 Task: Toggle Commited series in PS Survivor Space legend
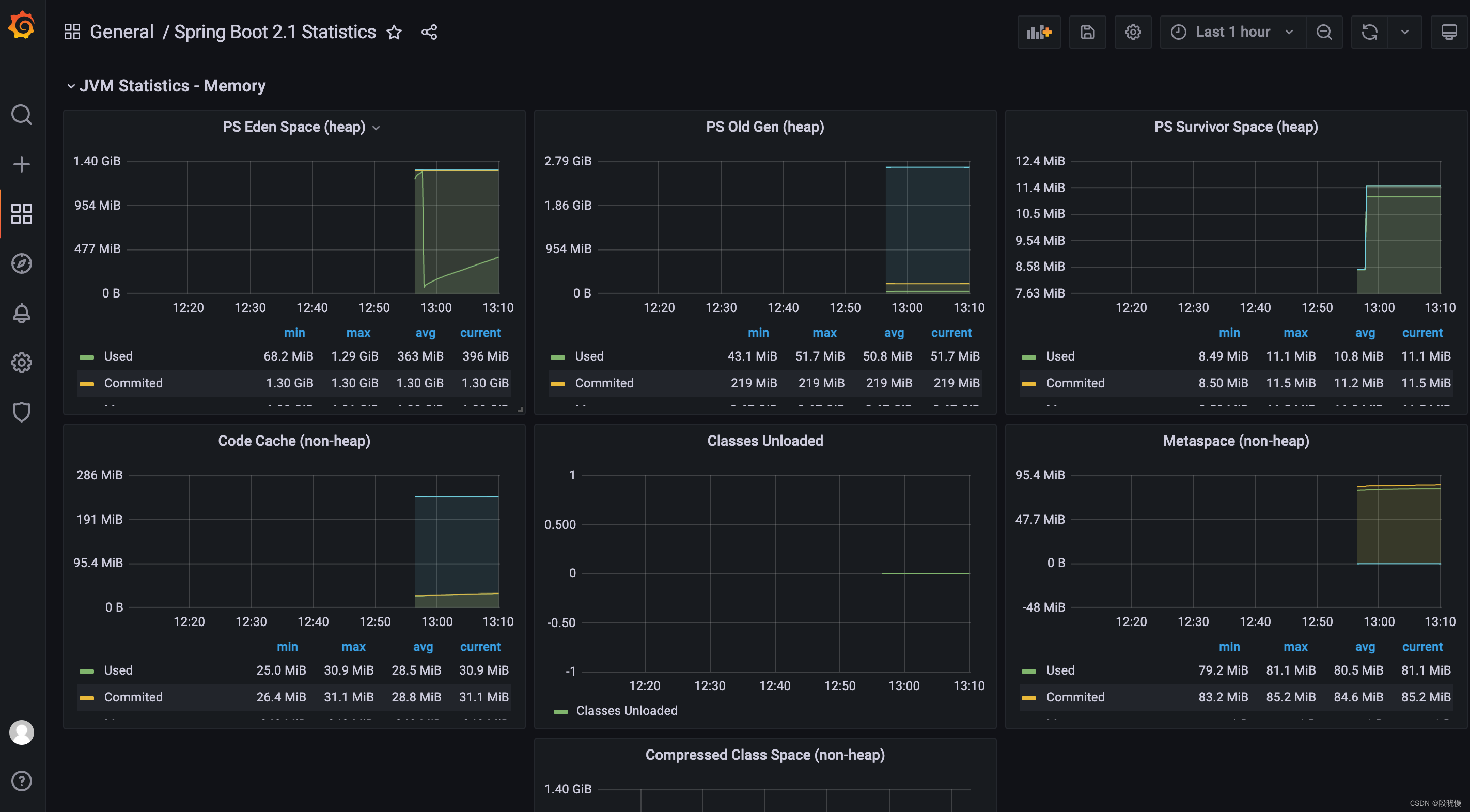coord(1075,383)
